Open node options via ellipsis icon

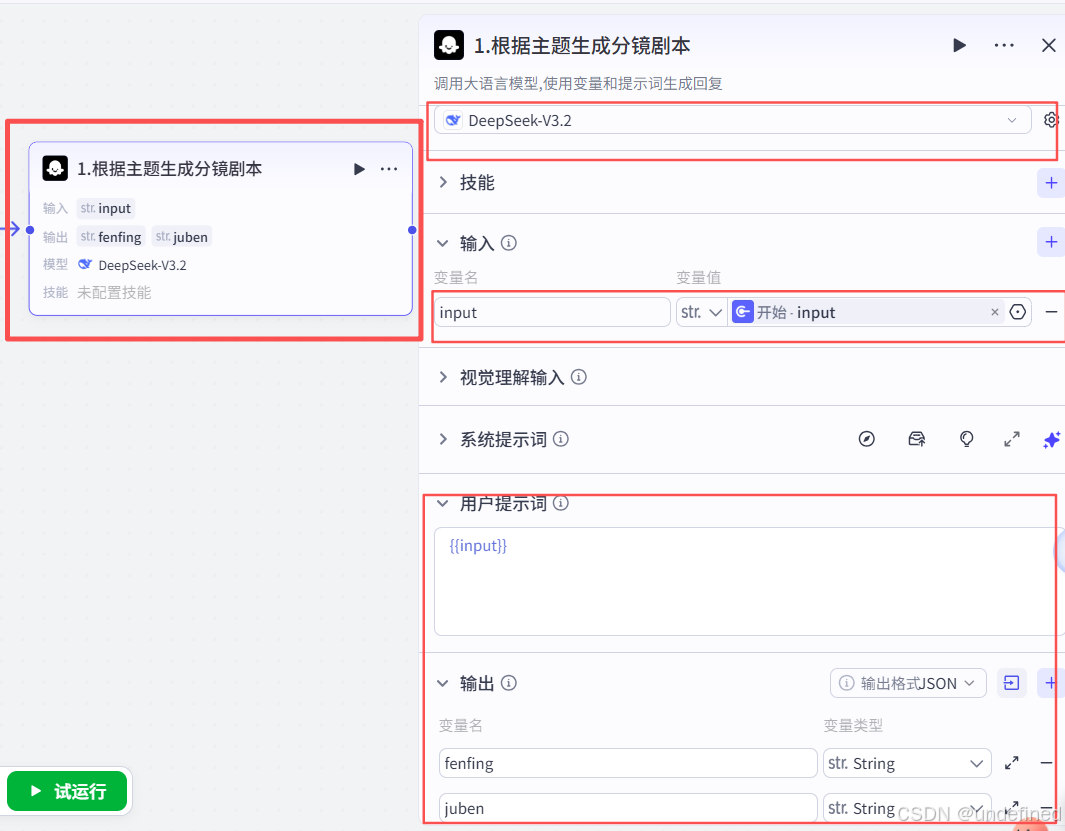tap(1004, 45)
